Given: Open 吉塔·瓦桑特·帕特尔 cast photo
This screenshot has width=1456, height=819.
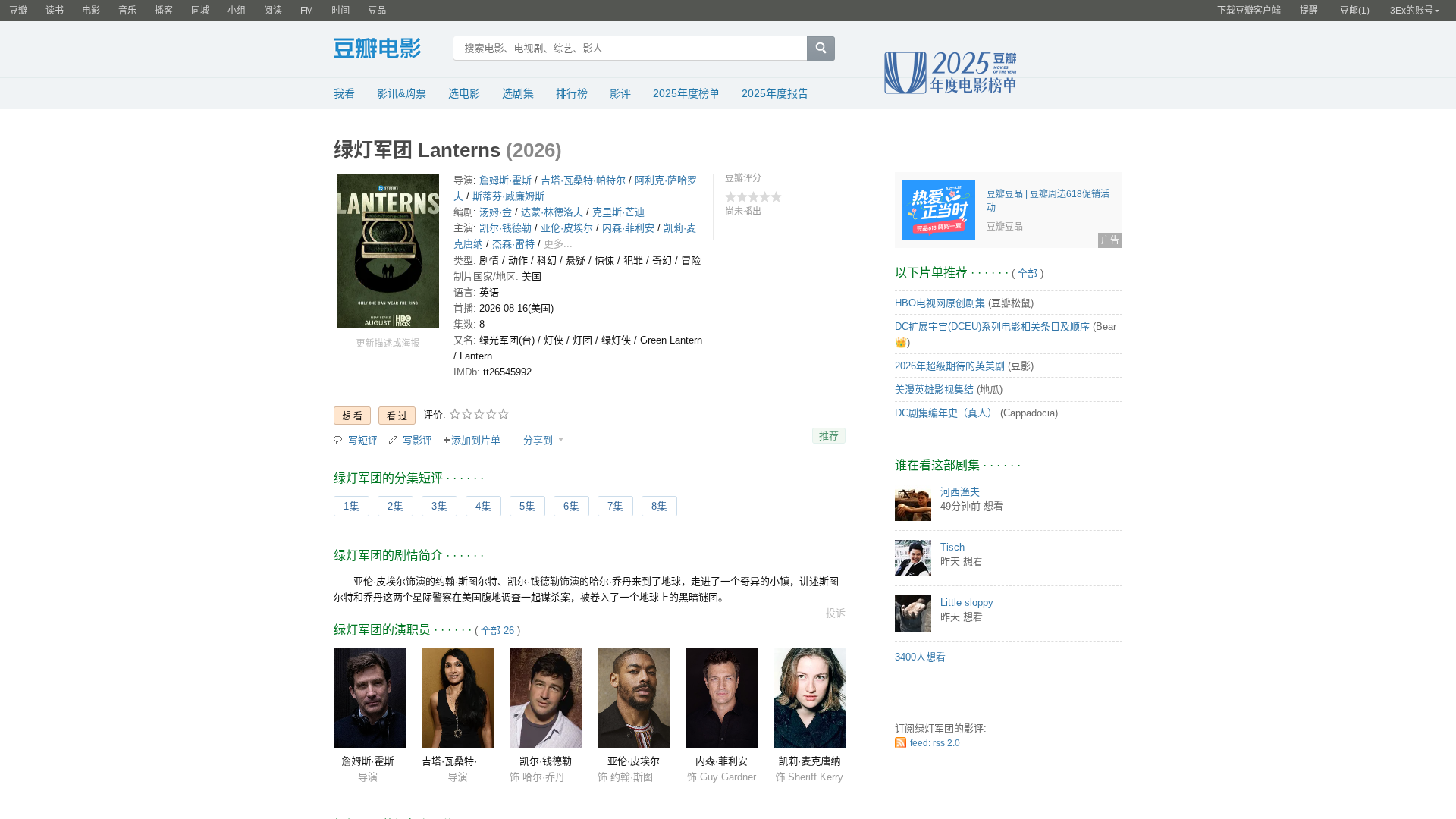Looking at the screenshot, I should pos(457,698).
